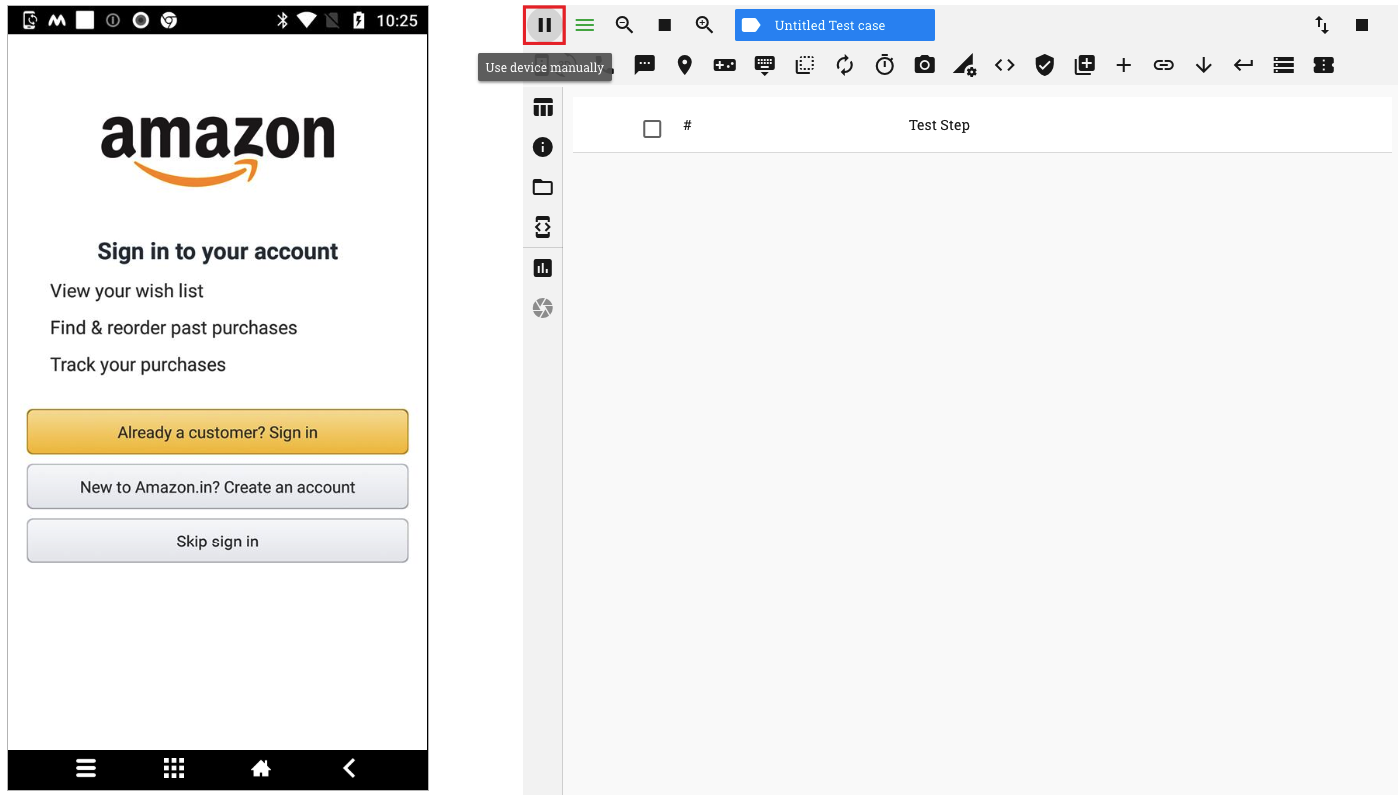Image resolution: width=1398 pixels, height=803 pixels.
Task: Zoom in the device view
Action: (705, 25)
